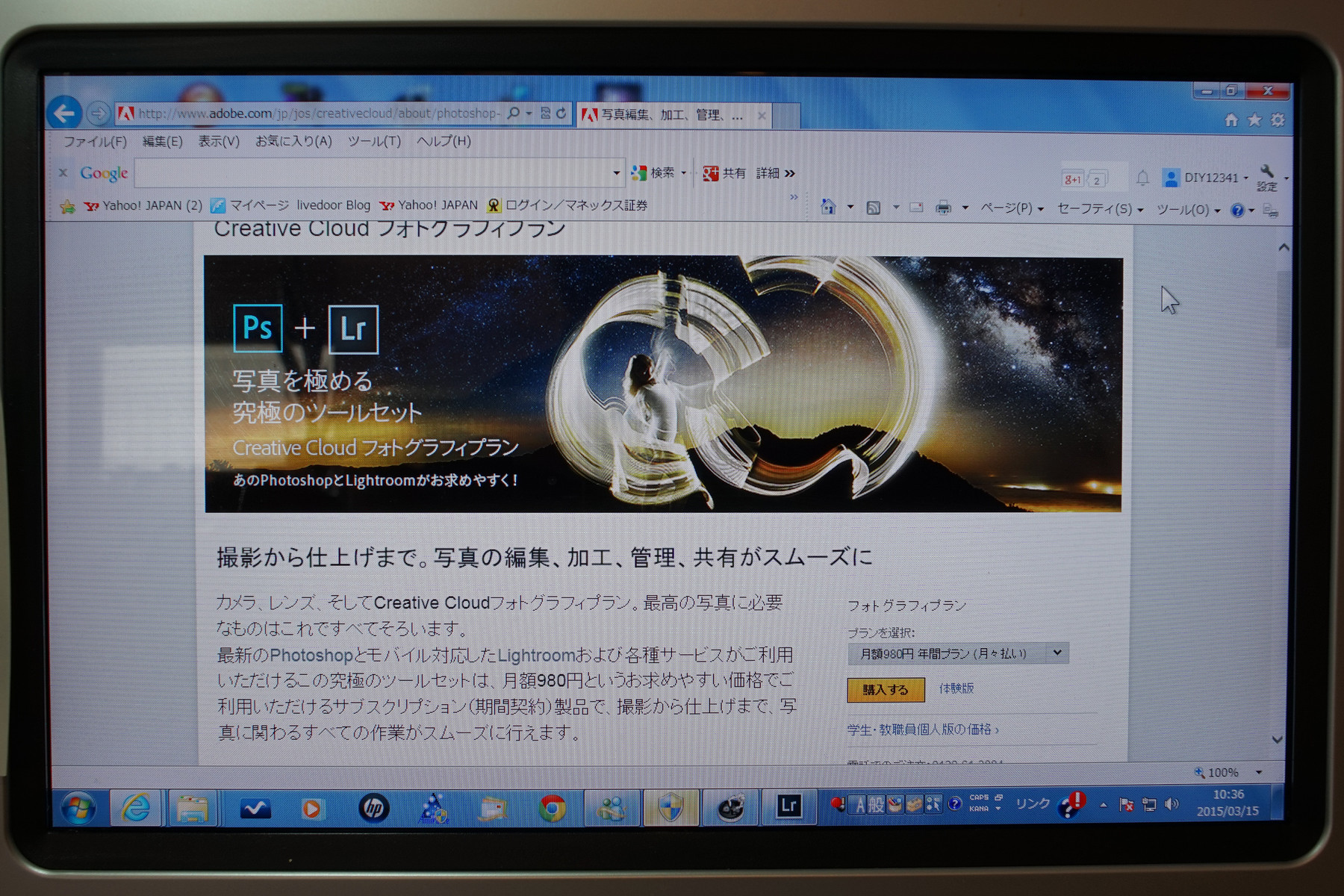
Task: Go back with the browser Back arrow
Action: point(64,113)
